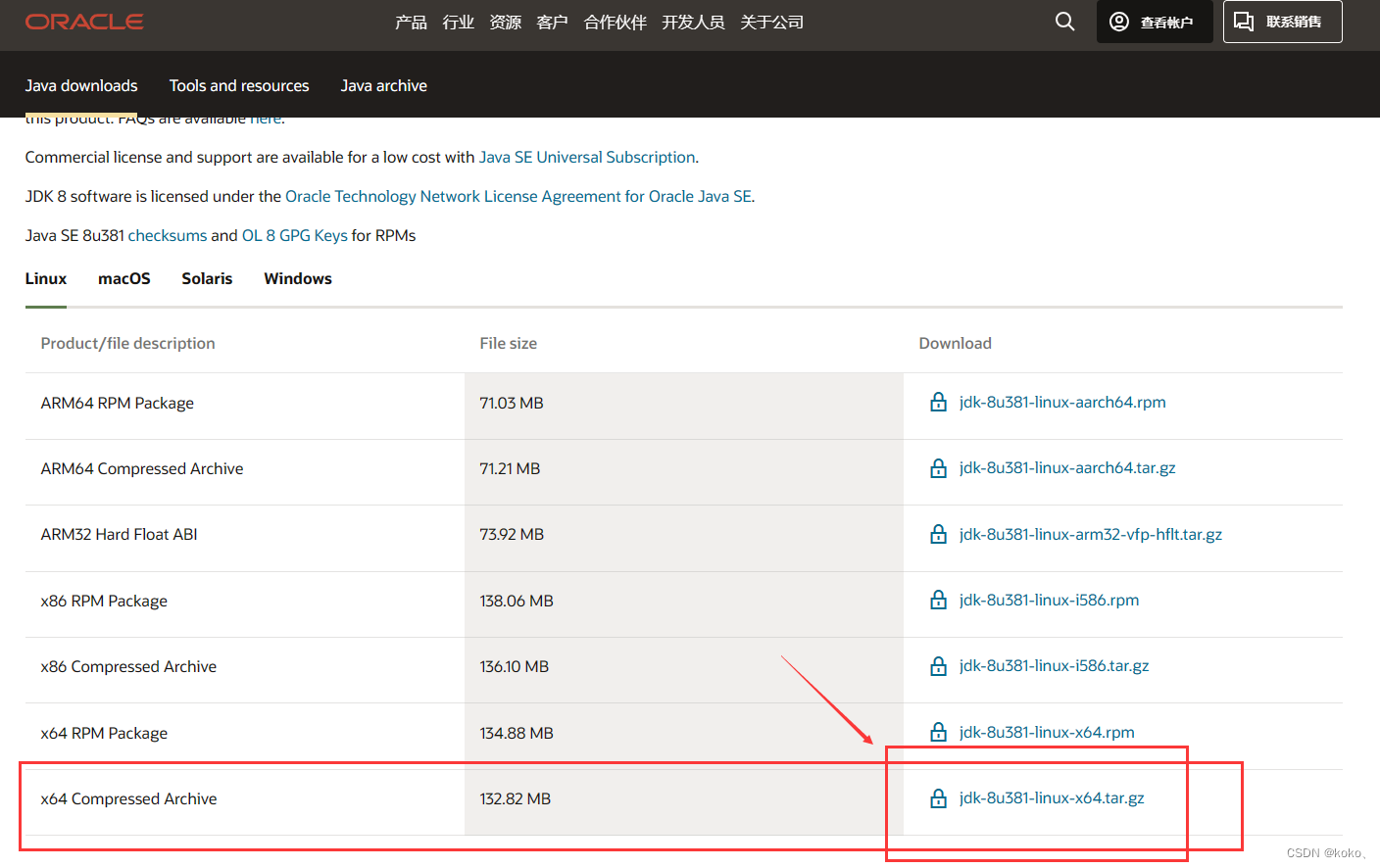Image resolution: width=1380 pixels, height=868 pixels.
Task: Click the Oracle logo
Action: point(84,22)
